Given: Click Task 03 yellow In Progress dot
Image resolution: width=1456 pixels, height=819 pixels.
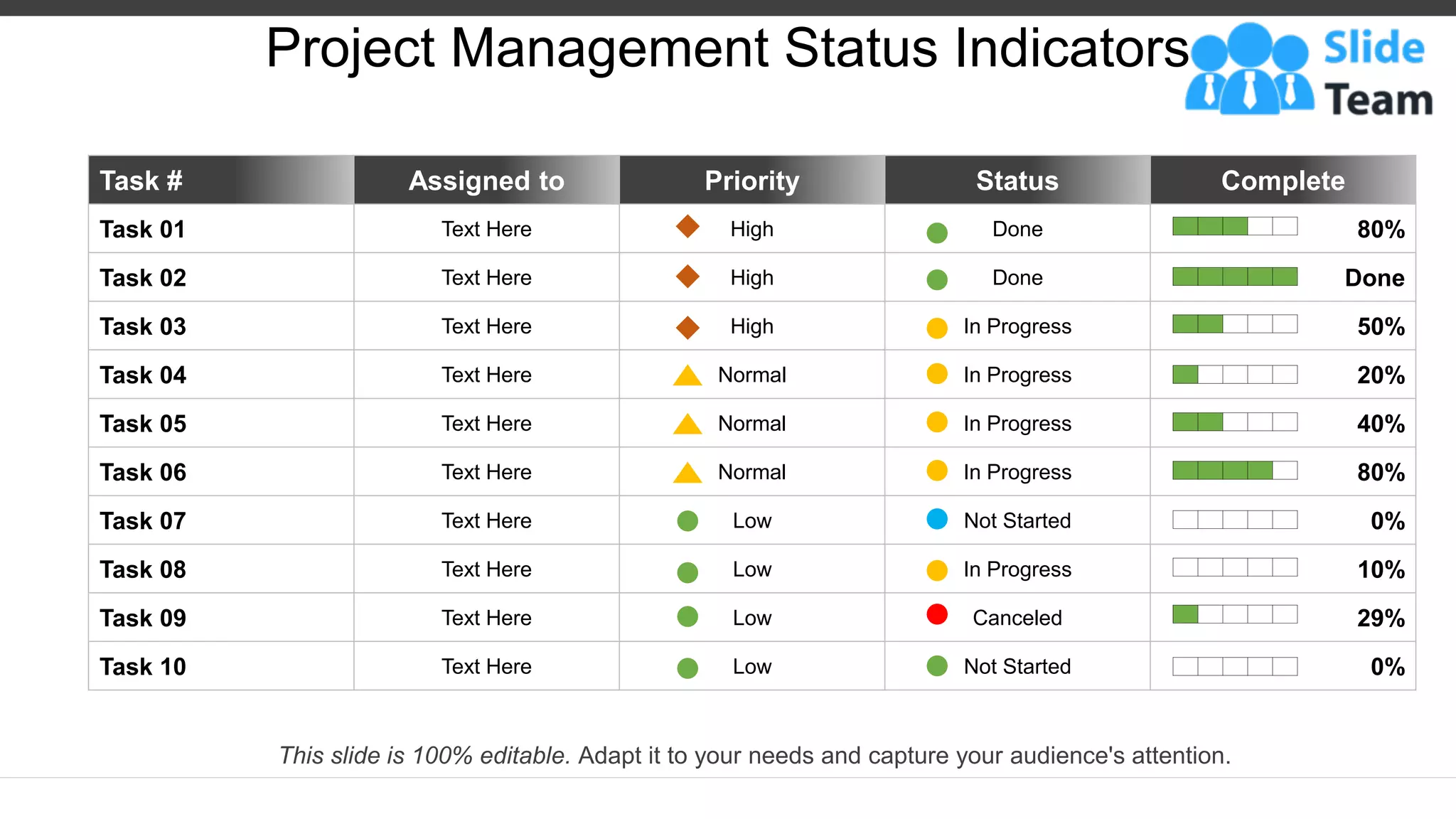Looking at the screenshot, I should click(x=937, y=328).
